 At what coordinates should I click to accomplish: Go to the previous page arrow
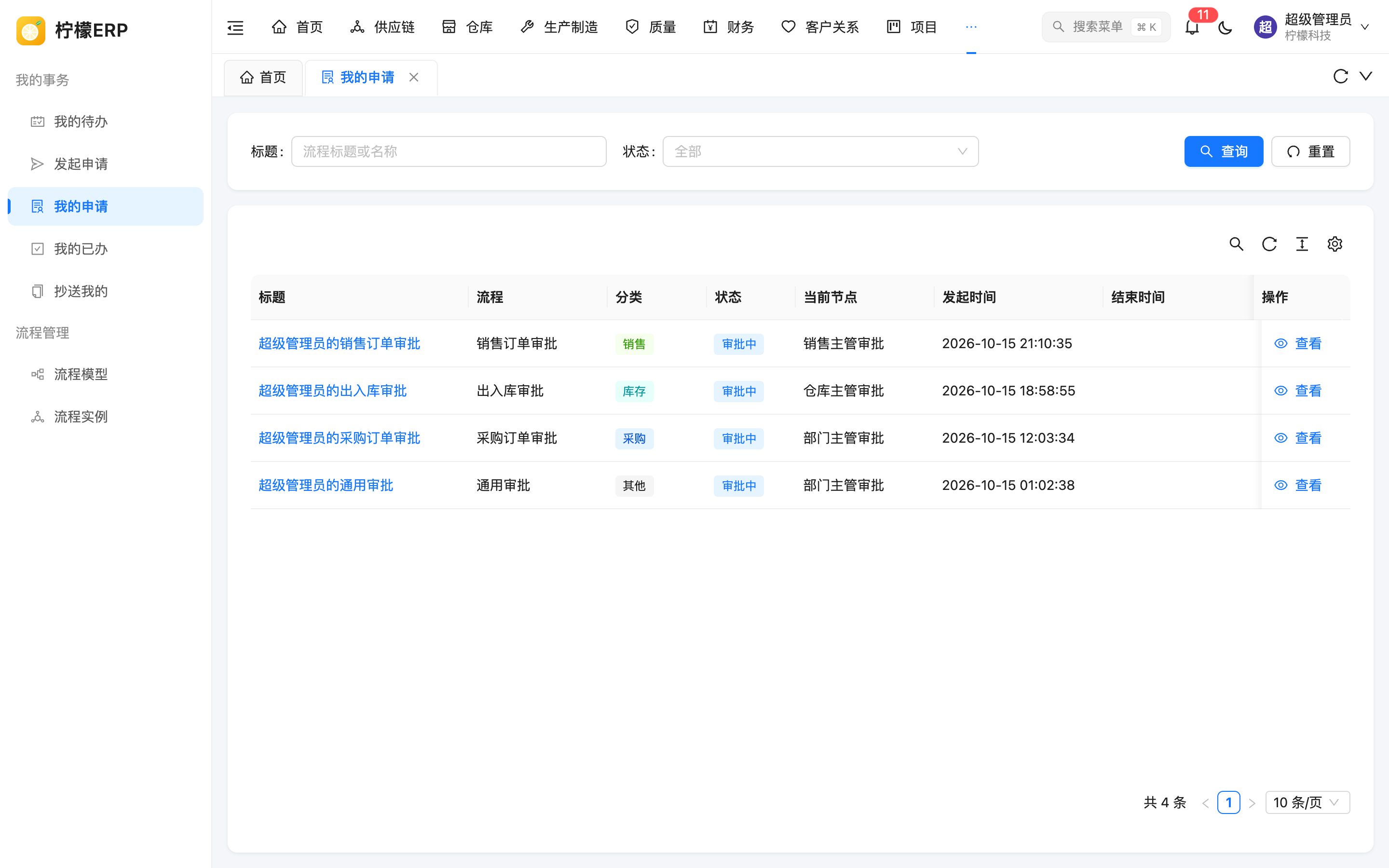click(1205, 802)
